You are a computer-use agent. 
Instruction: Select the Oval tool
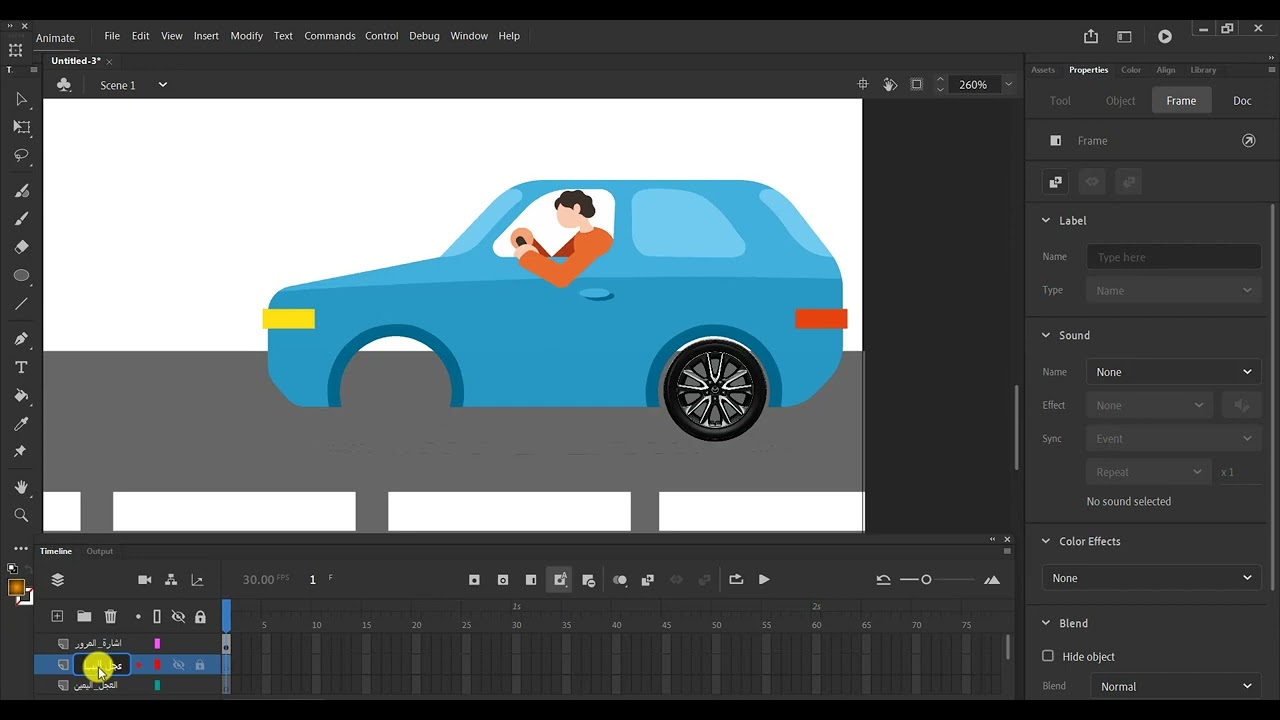[21, 275]
